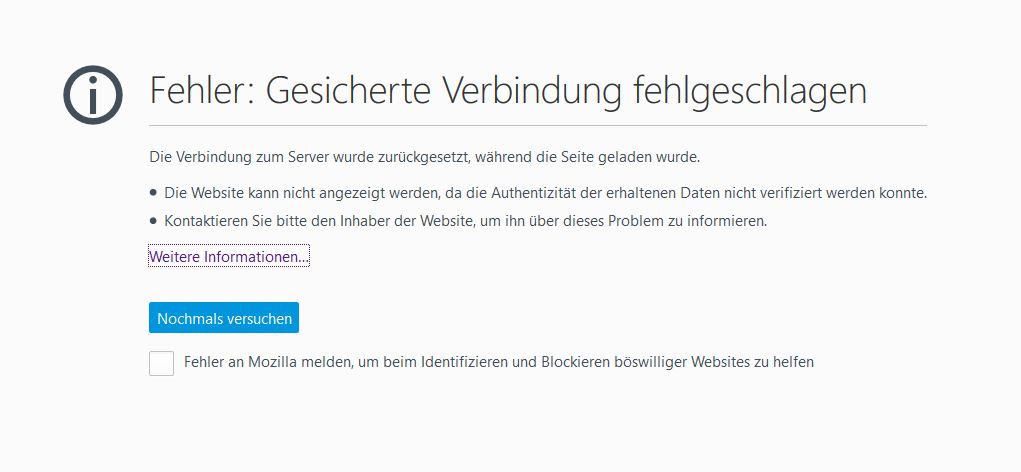This screenshot has width=1021, height=472.
Task: Click the Fehler an Mozilla melden label text
Action: (x=498, y=362)
